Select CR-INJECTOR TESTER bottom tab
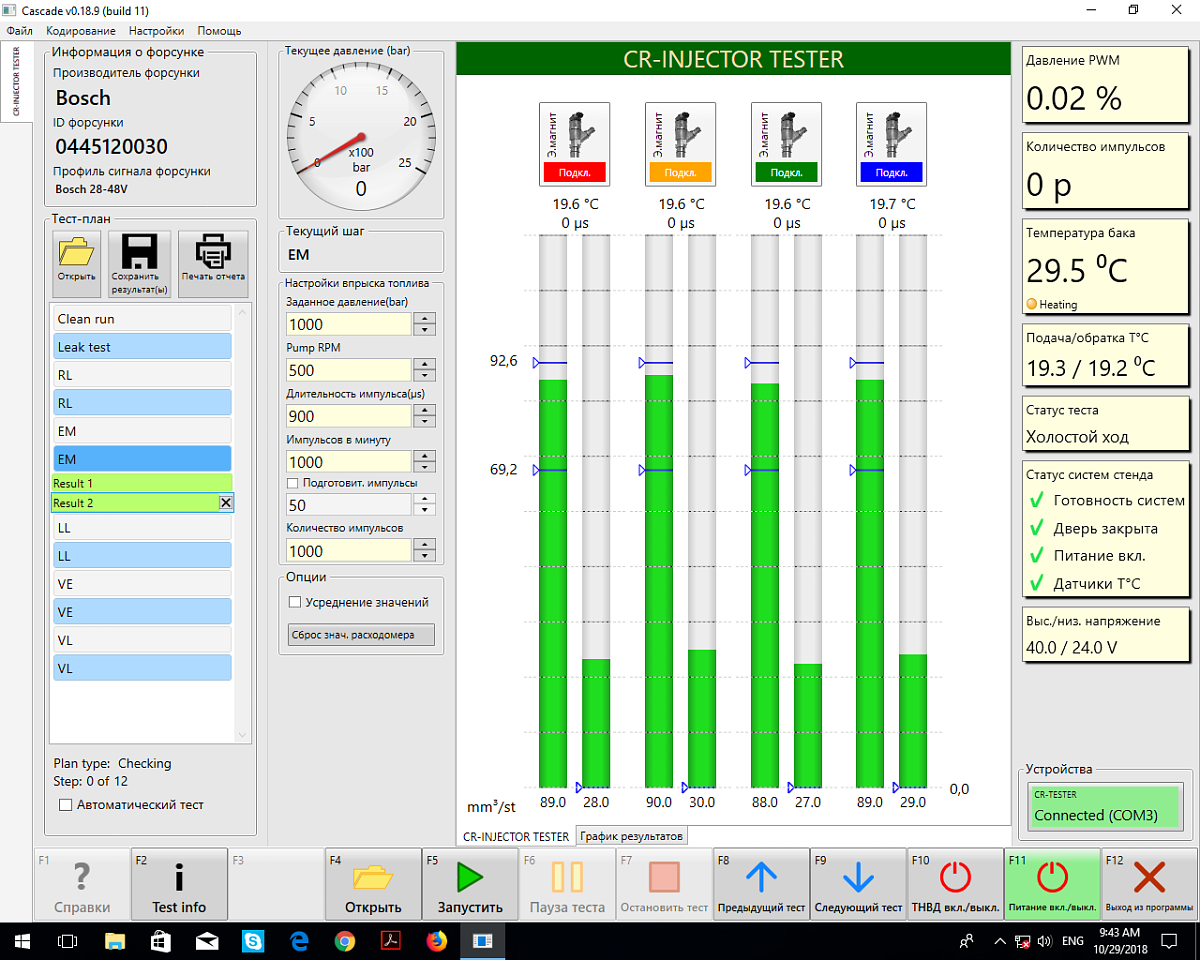 516,836
